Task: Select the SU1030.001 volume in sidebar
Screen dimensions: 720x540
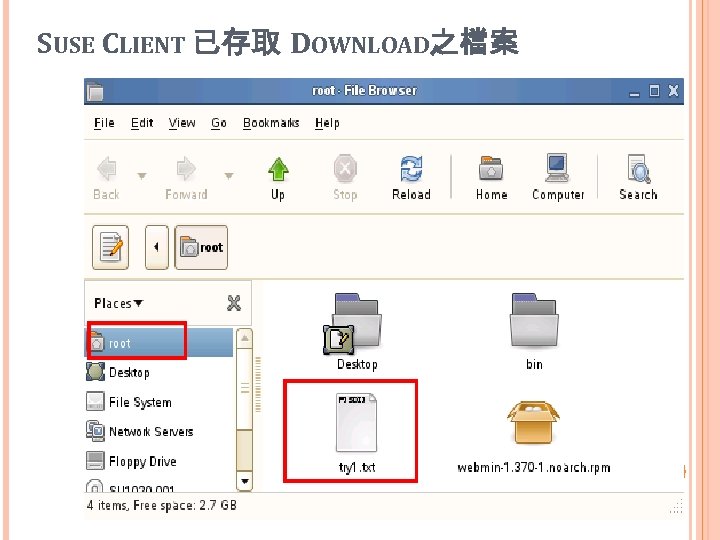Action: pos(159,486)
